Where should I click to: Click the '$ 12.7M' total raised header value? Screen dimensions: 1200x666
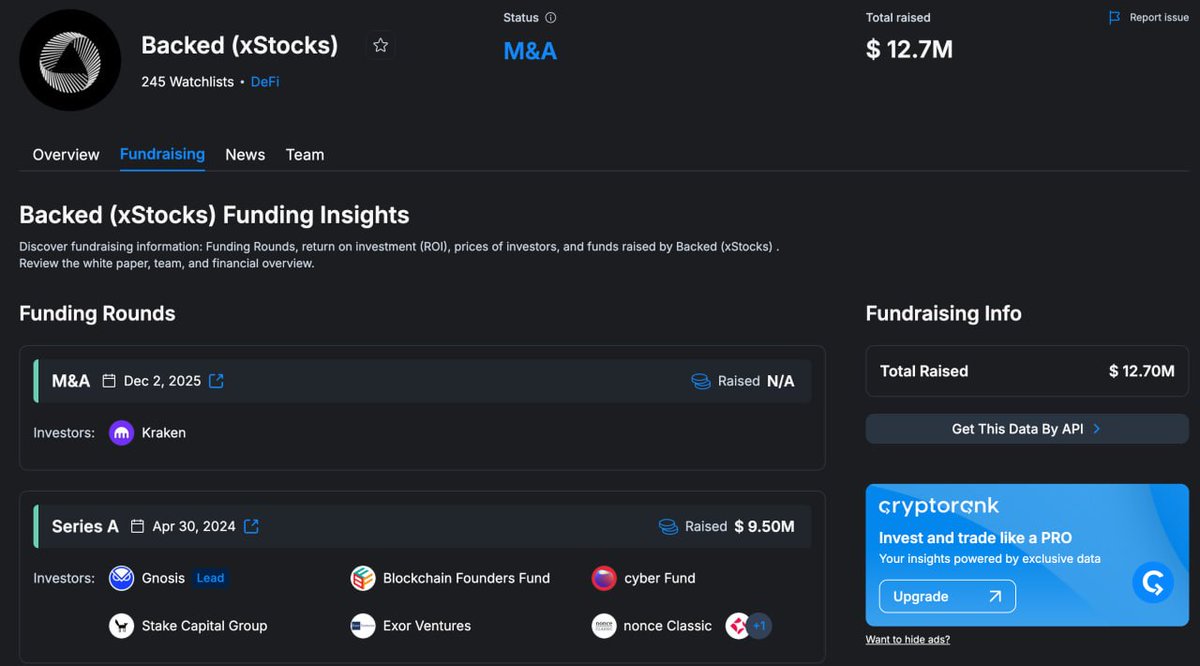[909, 49]
